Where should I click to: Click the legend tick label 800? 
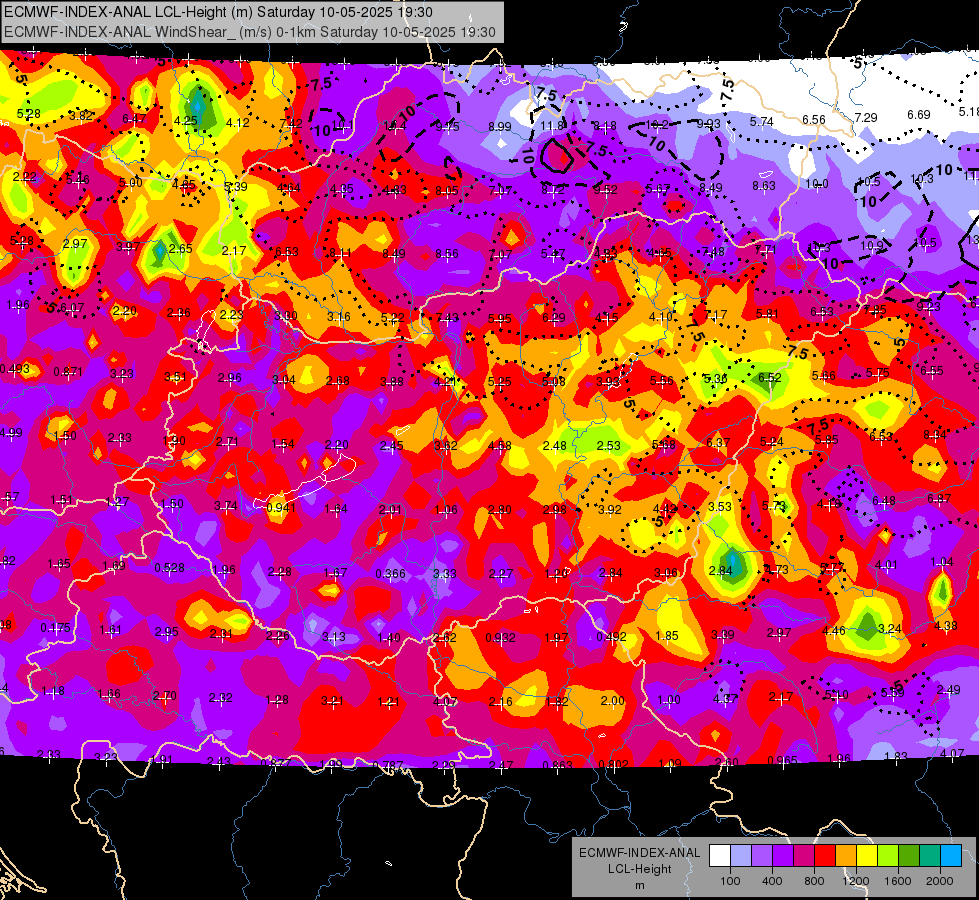[x=814, y=881]
